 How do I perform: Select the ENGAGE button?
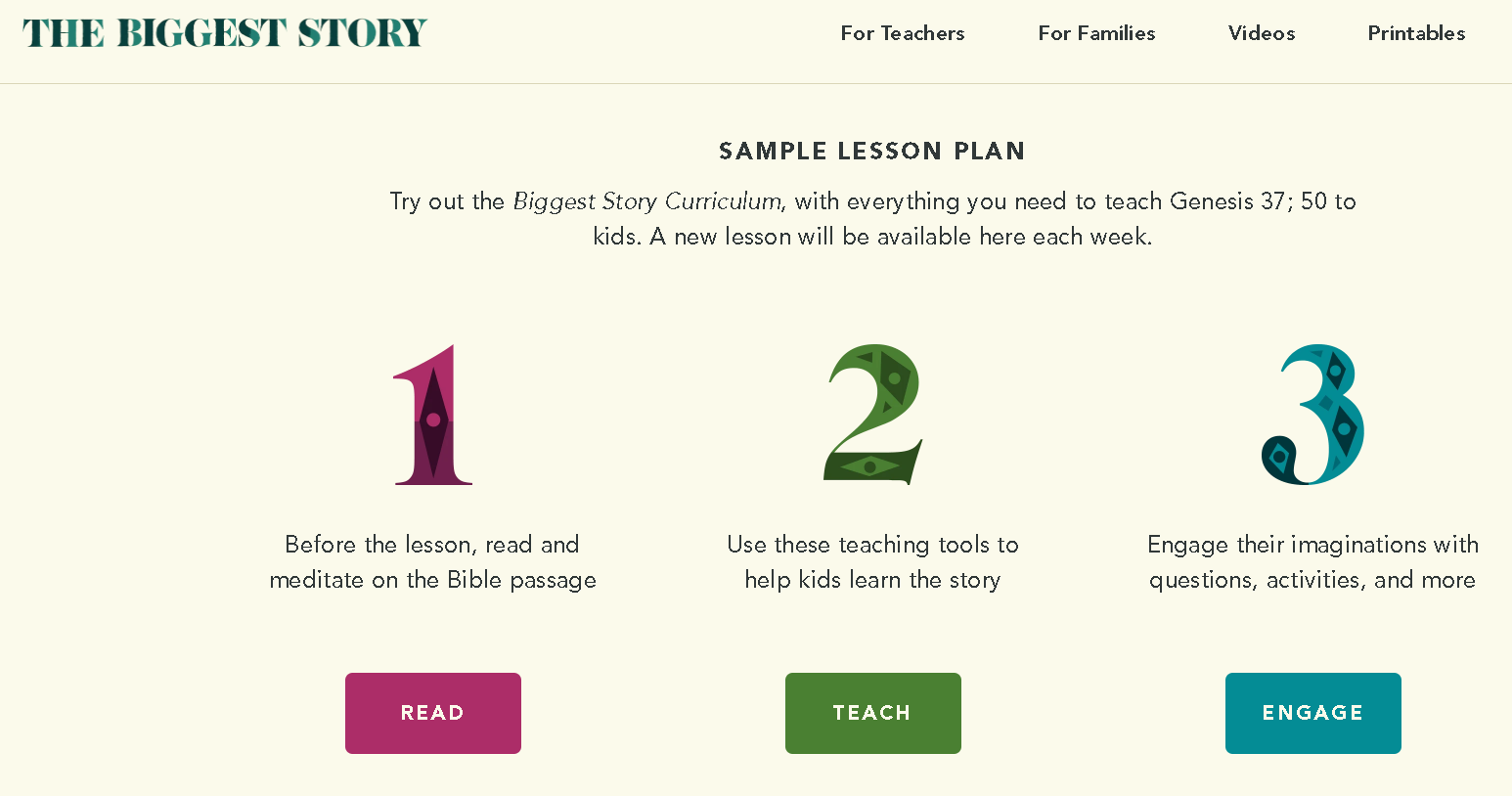(1313, 713)
